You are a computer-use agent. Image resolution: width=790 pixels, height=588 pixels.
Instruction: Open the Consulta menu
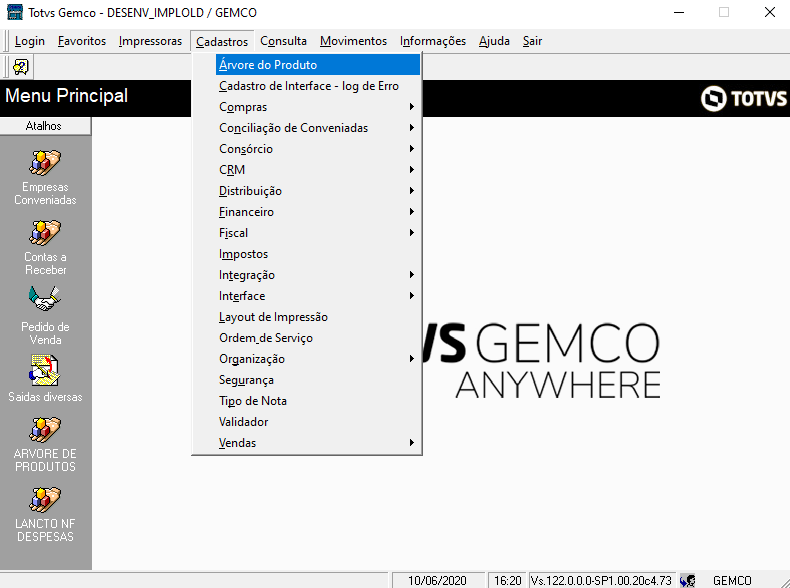(x=283, y=41)
